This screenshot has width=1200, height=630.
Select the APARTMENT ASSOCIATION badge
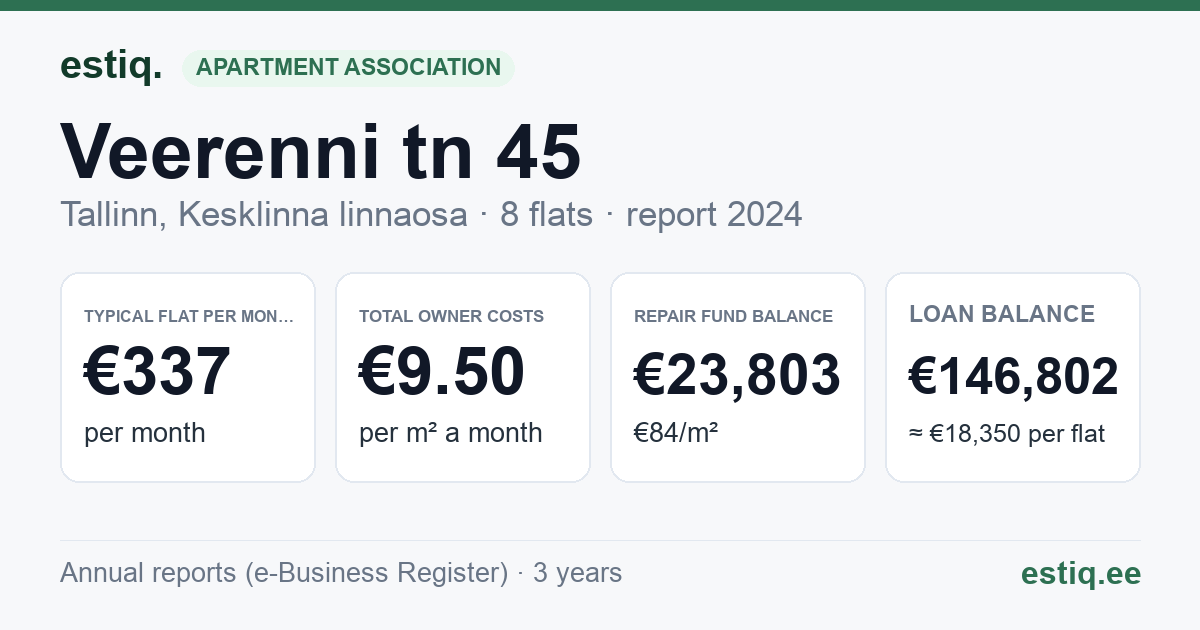pos(348,68)
